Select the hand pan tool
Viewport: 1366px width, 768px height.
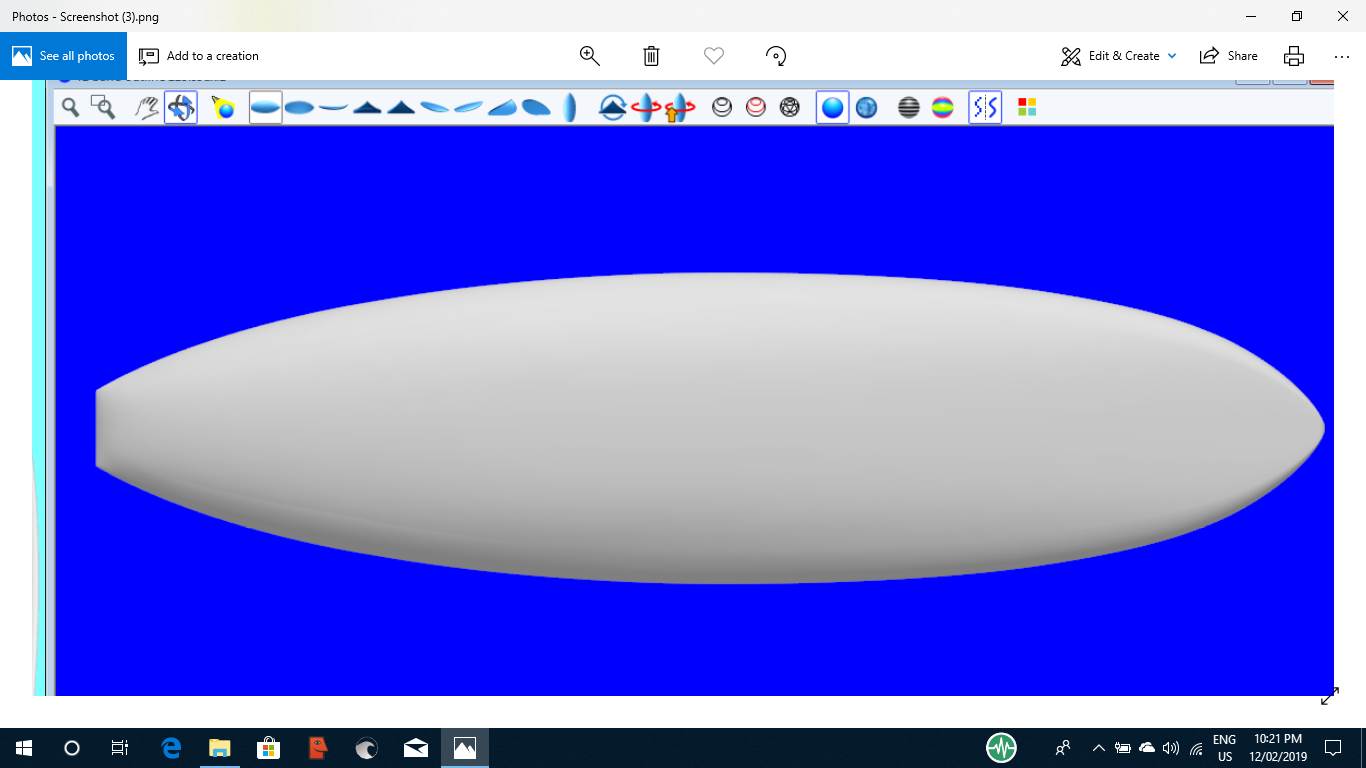tap(147, 107)
